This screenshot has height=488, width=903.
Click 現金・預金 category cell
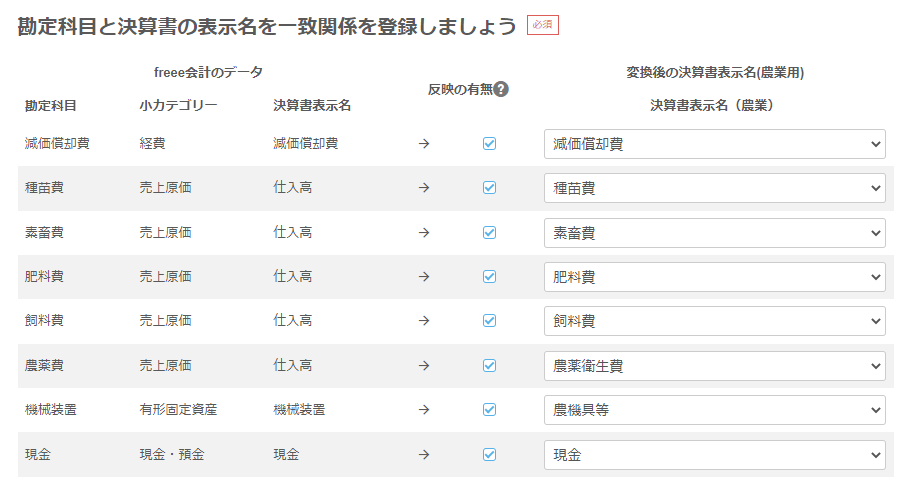(x=172, y=455)
